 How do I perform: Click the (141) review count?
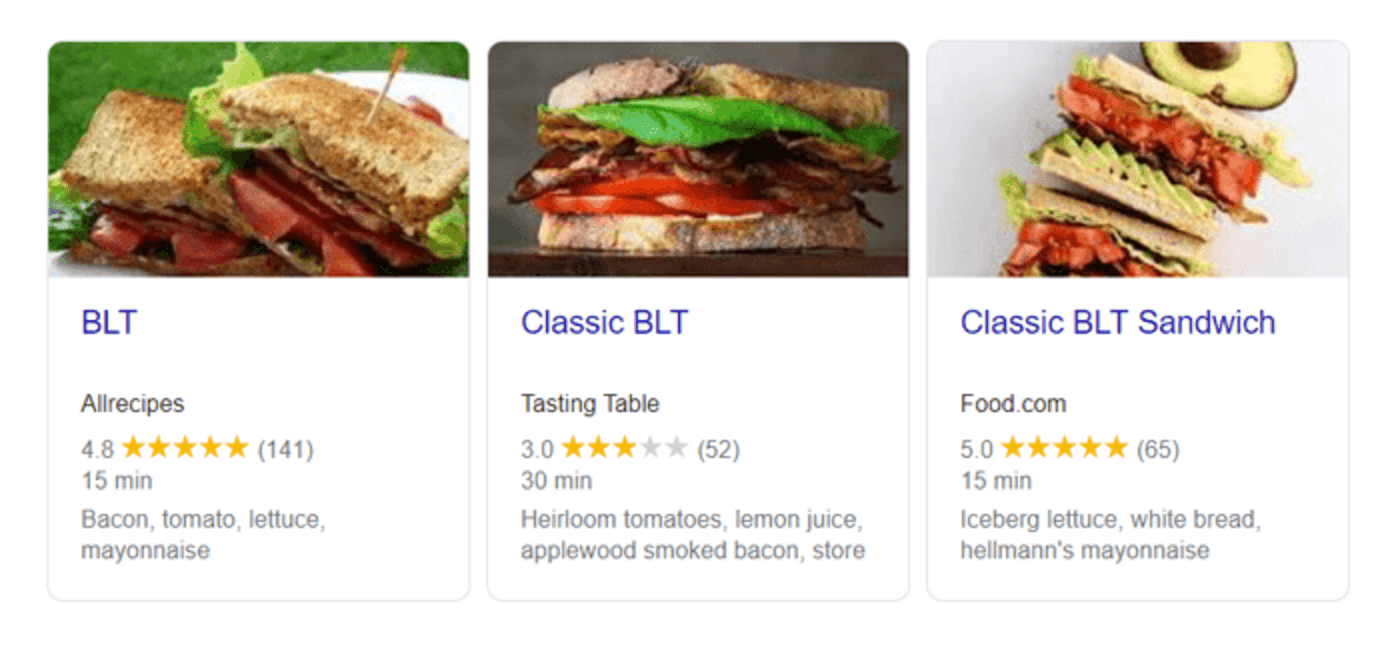pos(286,450)
